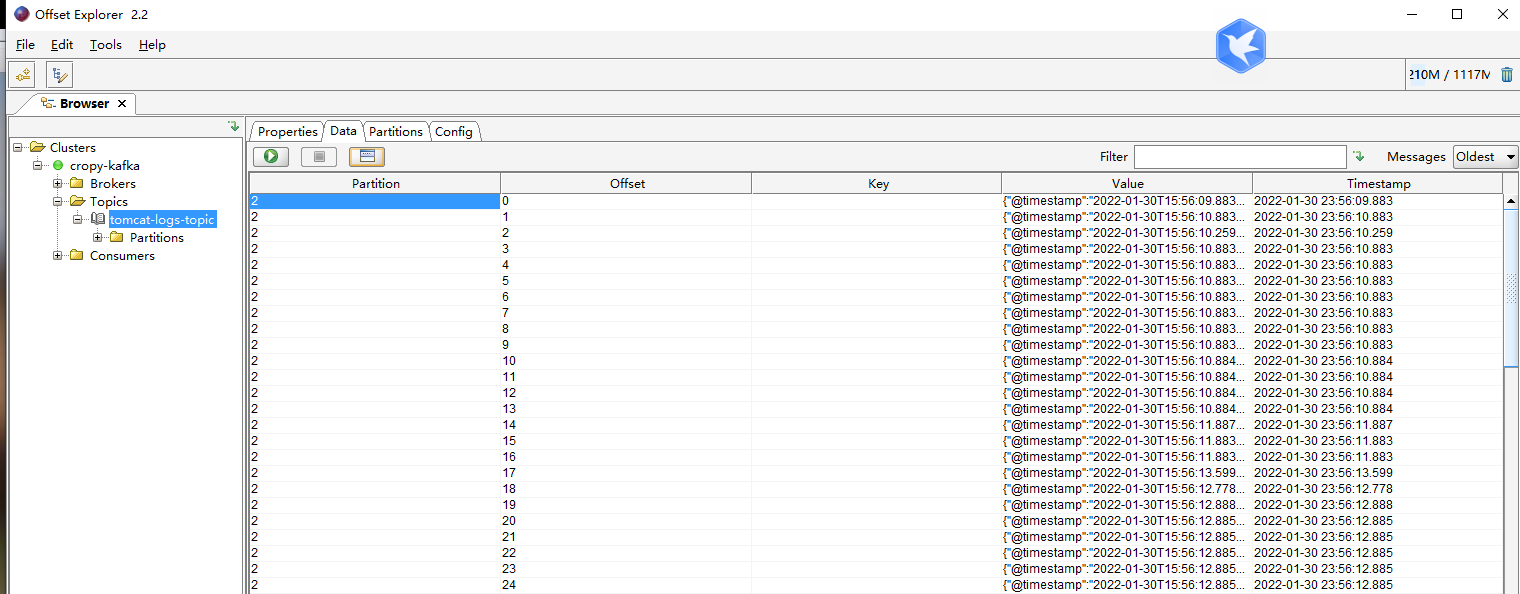The width and height of the screenshot is (1520, 594).
Task: Click the table scrollbar up arrow
Action: click(x=1511, y=202)
